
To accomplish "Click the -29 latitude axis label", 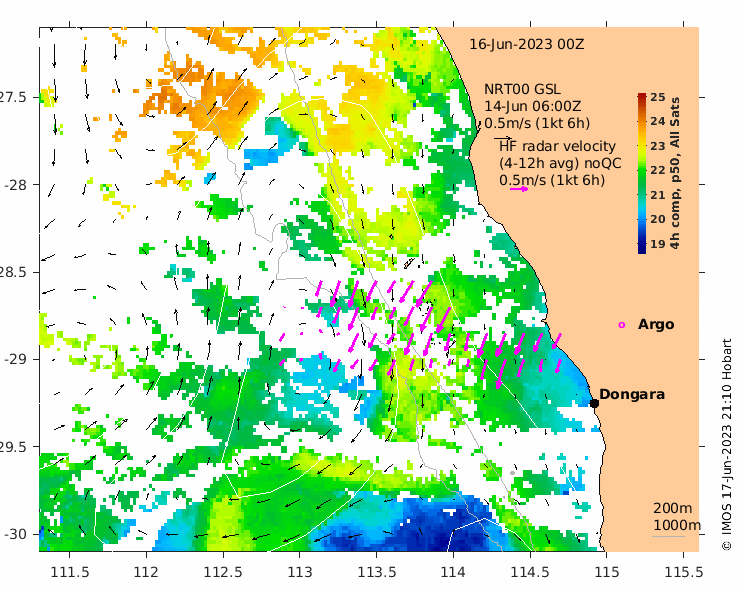I will point(16,359).
